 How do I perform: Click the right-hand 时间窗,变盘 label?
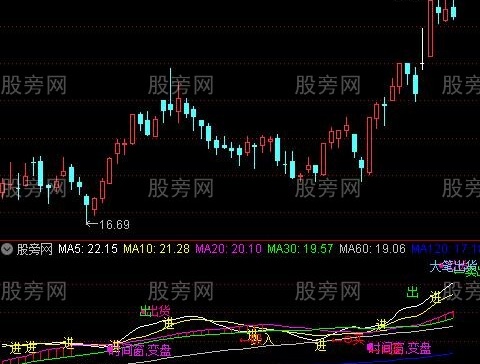pyautogui.click(x=399, y=349)
